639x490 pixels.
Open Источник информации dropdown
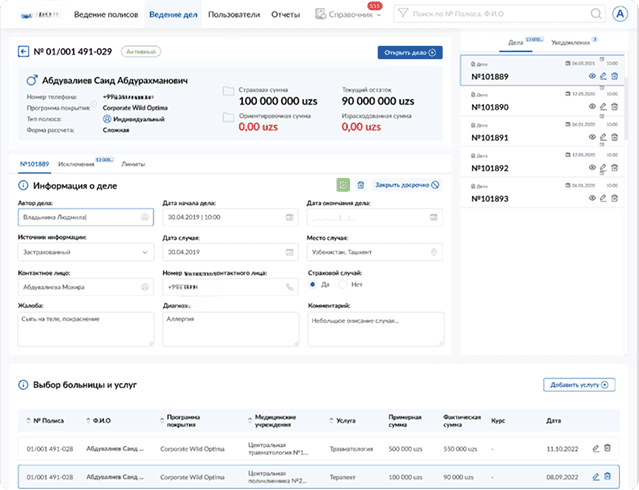(86, 252)
